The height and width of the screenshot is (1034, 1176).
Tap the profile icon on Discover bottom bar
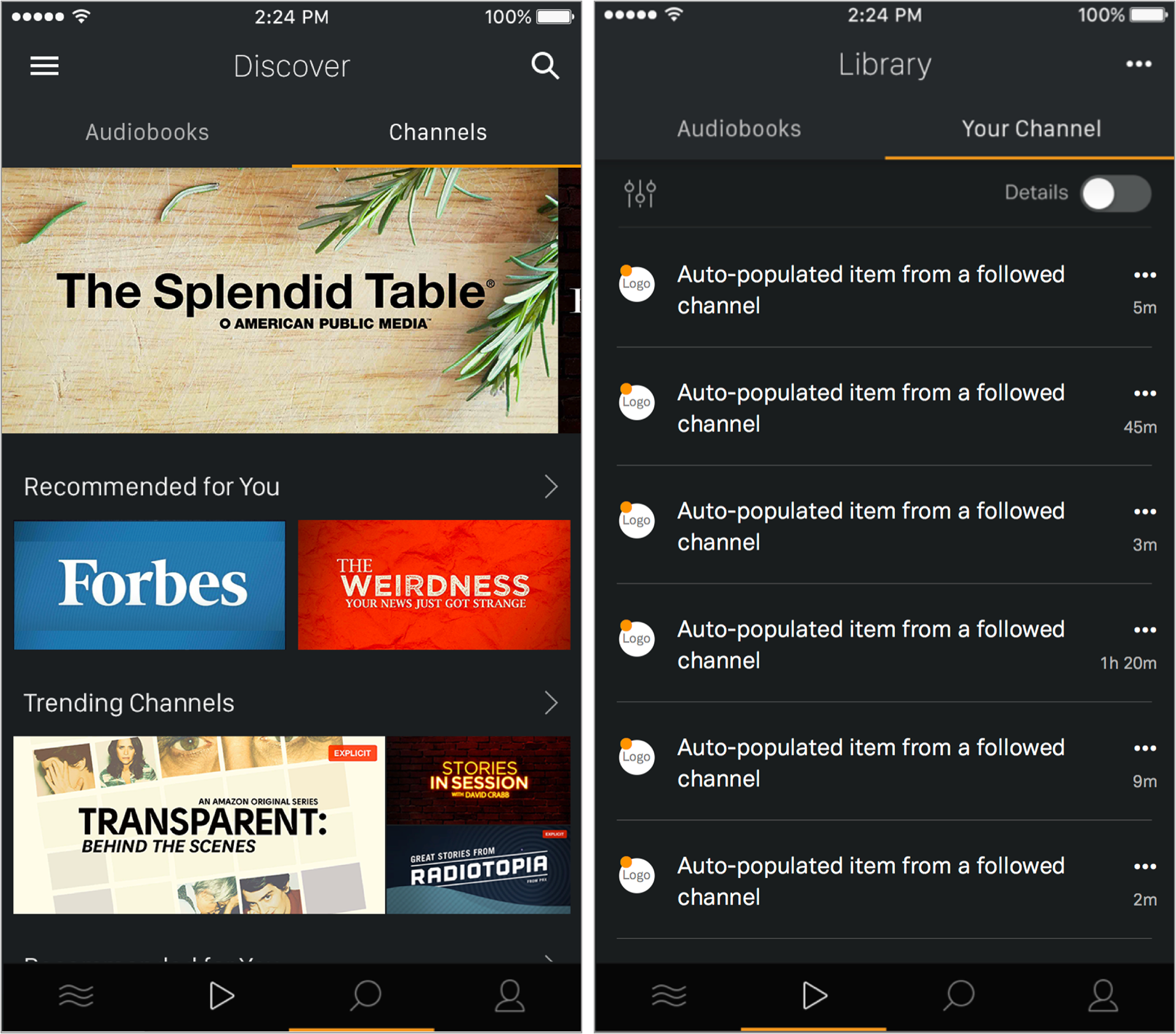510,996
